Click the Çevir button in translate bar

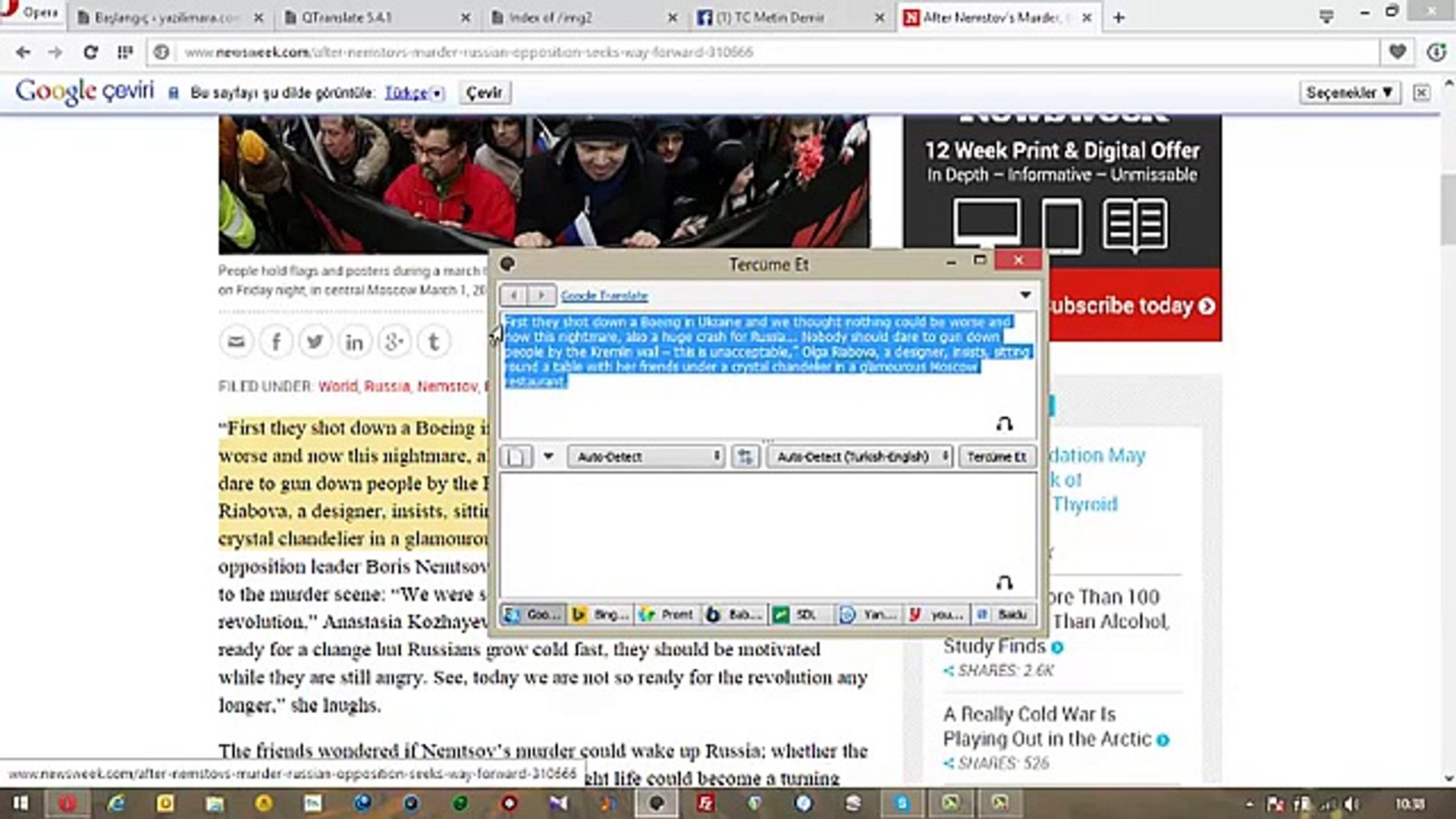pos(484,93)
